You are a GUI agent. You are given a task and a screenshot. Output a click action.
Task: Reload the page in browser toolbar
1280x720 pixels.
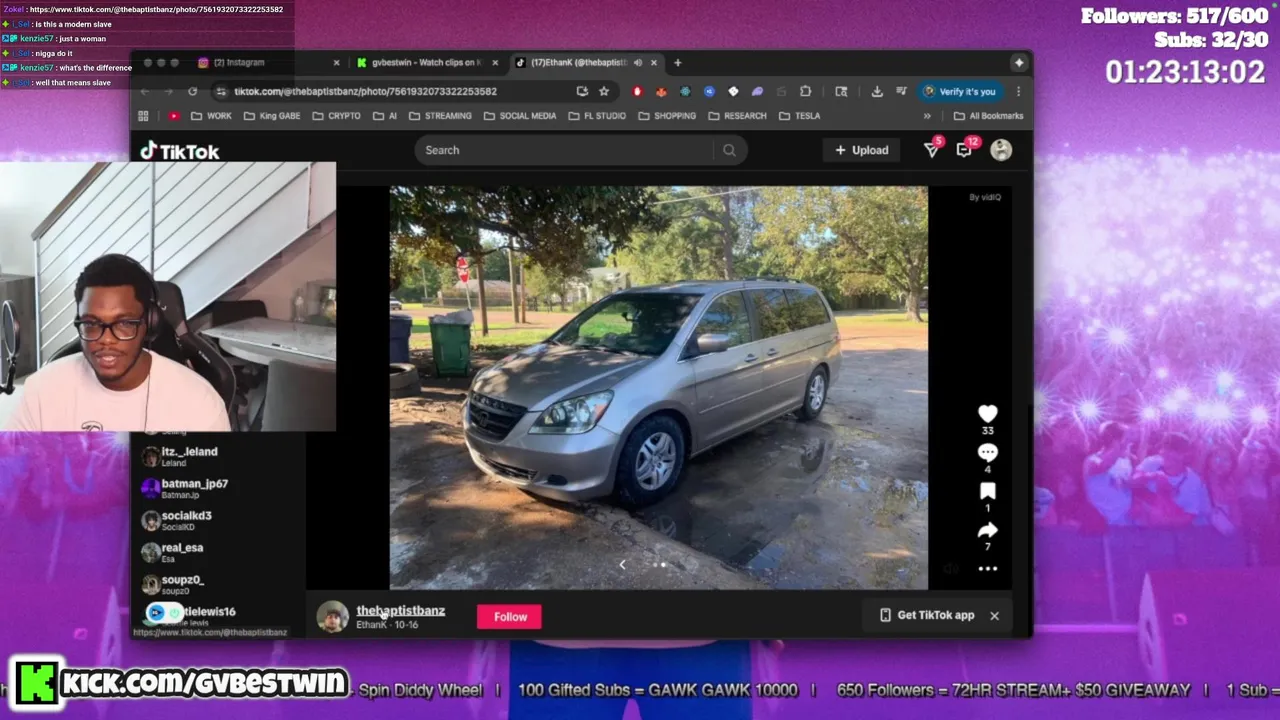(x=193, y=91)
